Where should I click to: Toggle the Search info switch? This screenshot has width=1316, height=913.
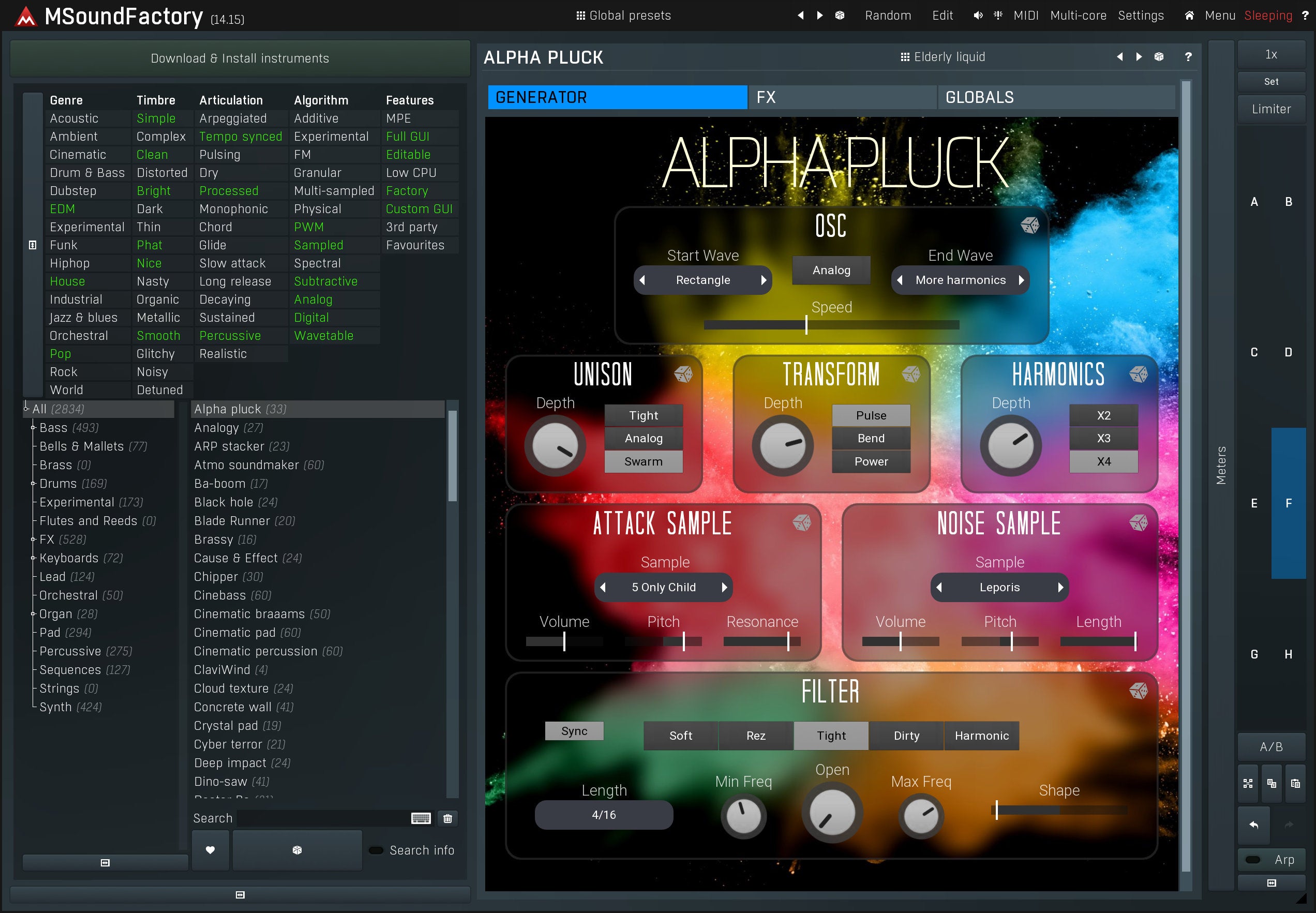pos(376,850)
